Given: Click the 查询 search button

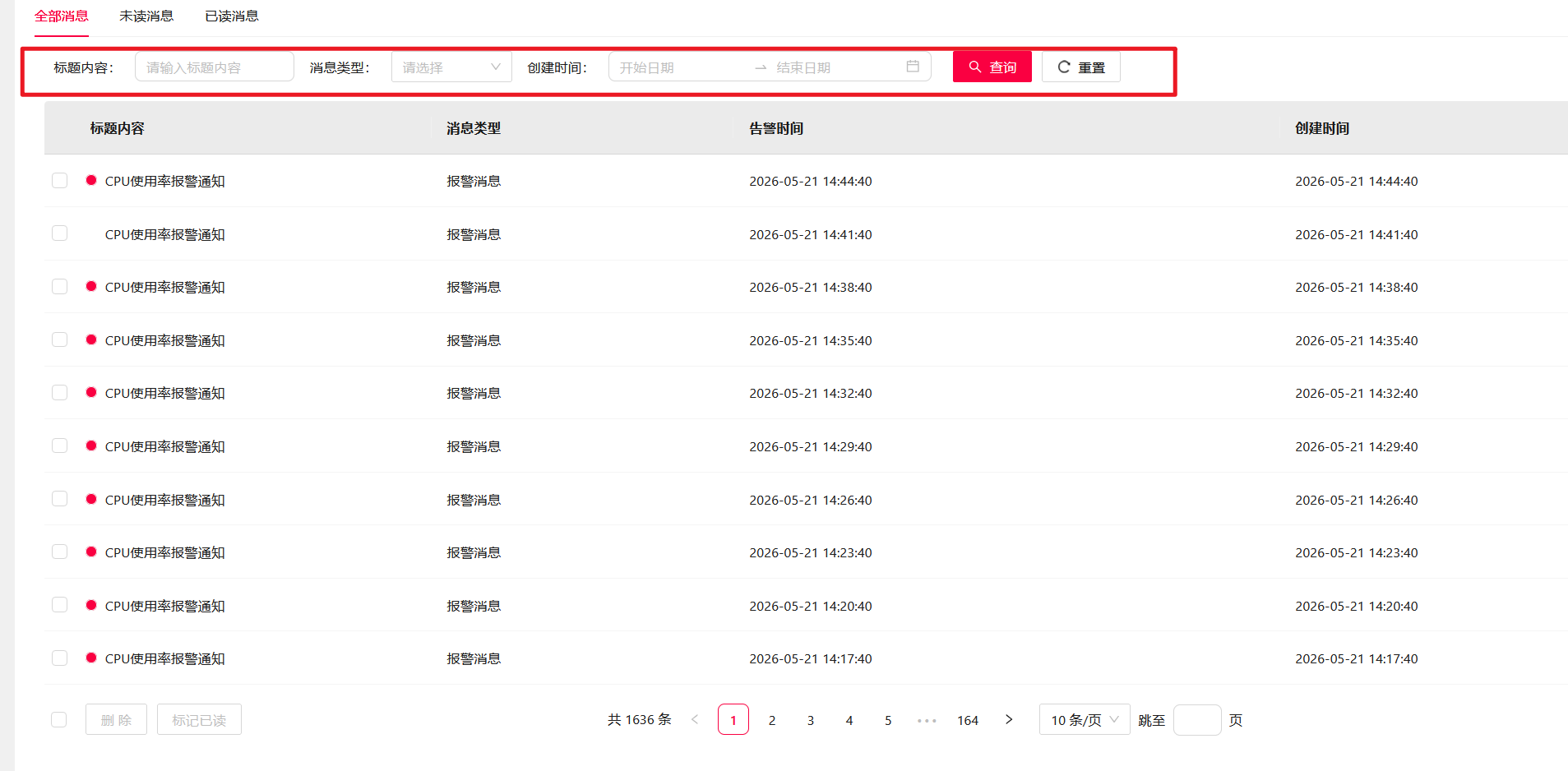Looking at the screenshot, I should tap(992, 67).
